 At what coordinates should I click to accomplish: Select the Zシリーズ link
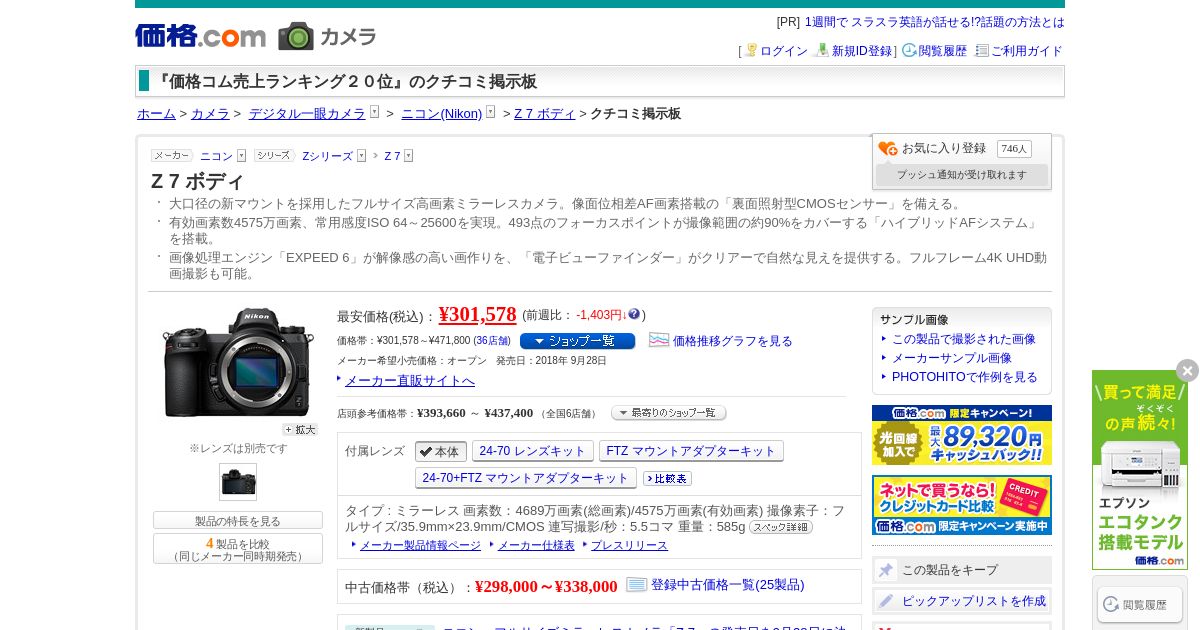coord(327,156)
